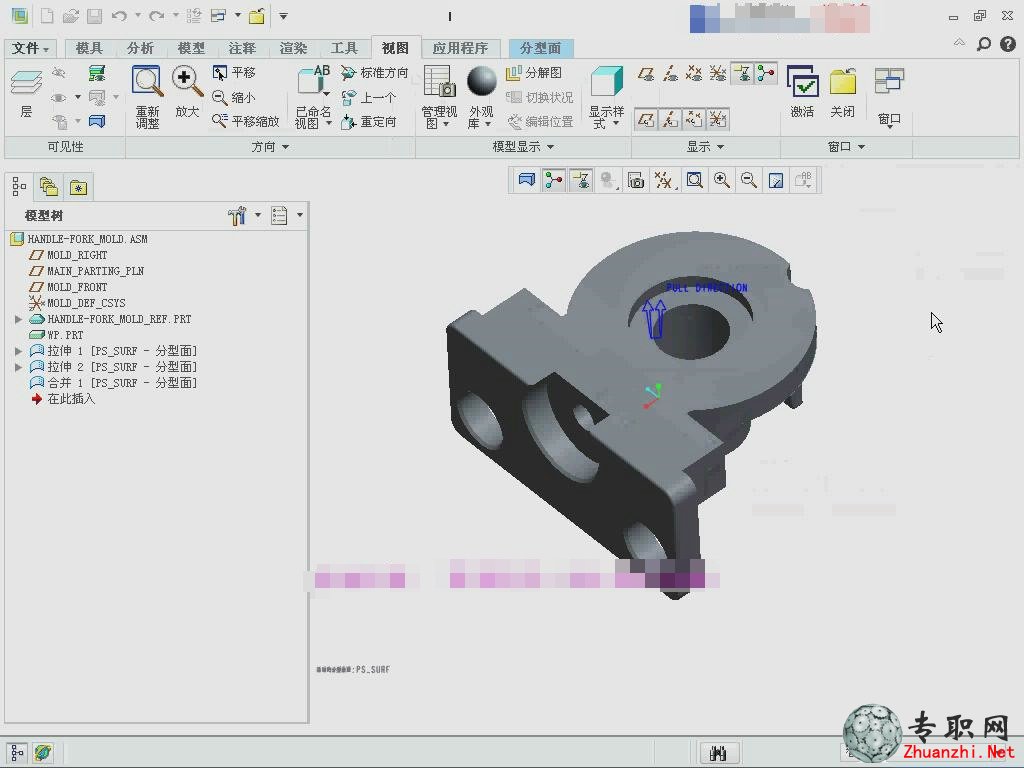Screen dimensions: 1024x768
Task: Click Repaint icon in graphics toolbar
Action: coord(776,180)
